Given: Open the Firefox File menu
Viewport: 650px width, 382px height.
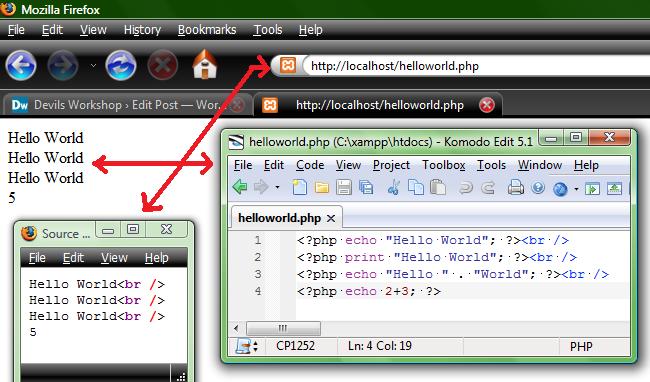Looking at the screenshot, I should tap(16, 30).
